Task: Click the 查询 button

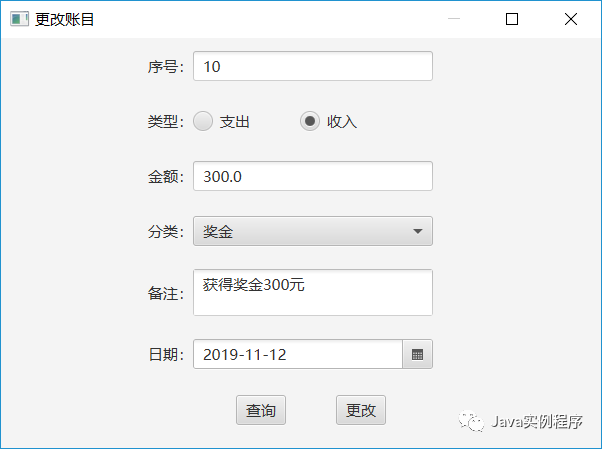Action: 261,410
